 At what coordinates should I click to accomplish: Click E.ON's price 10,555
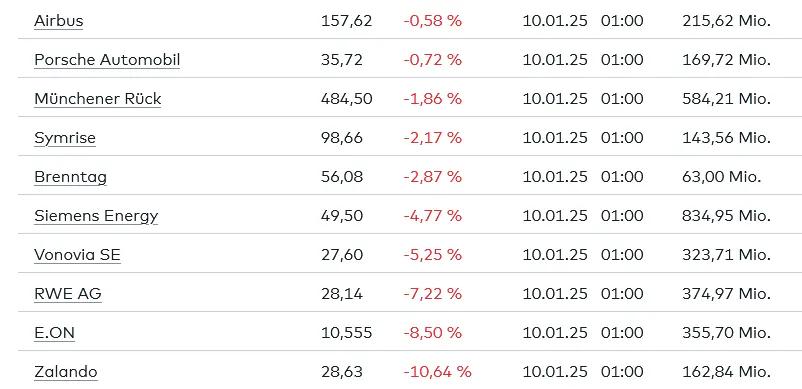[x=346, y=333]
